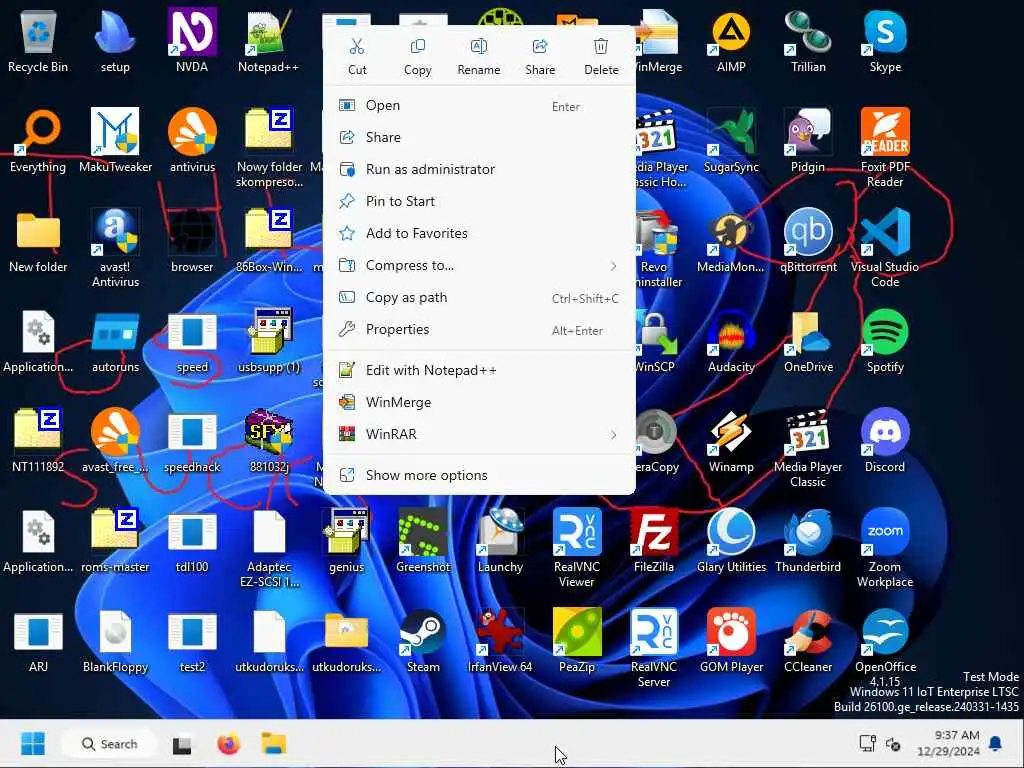
Task: Open Properties from context menu
Action: click(479, 330)
